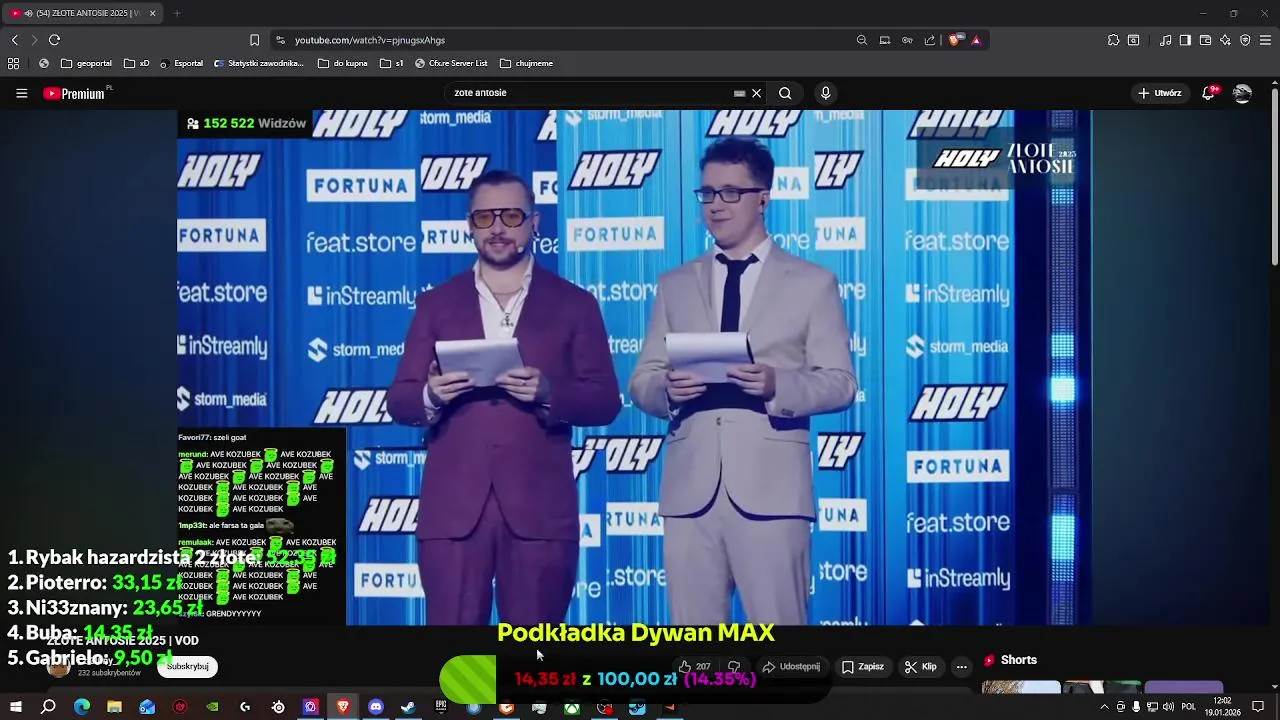Start voice search with microphone

pyautogui.click(x=825, y=93)
